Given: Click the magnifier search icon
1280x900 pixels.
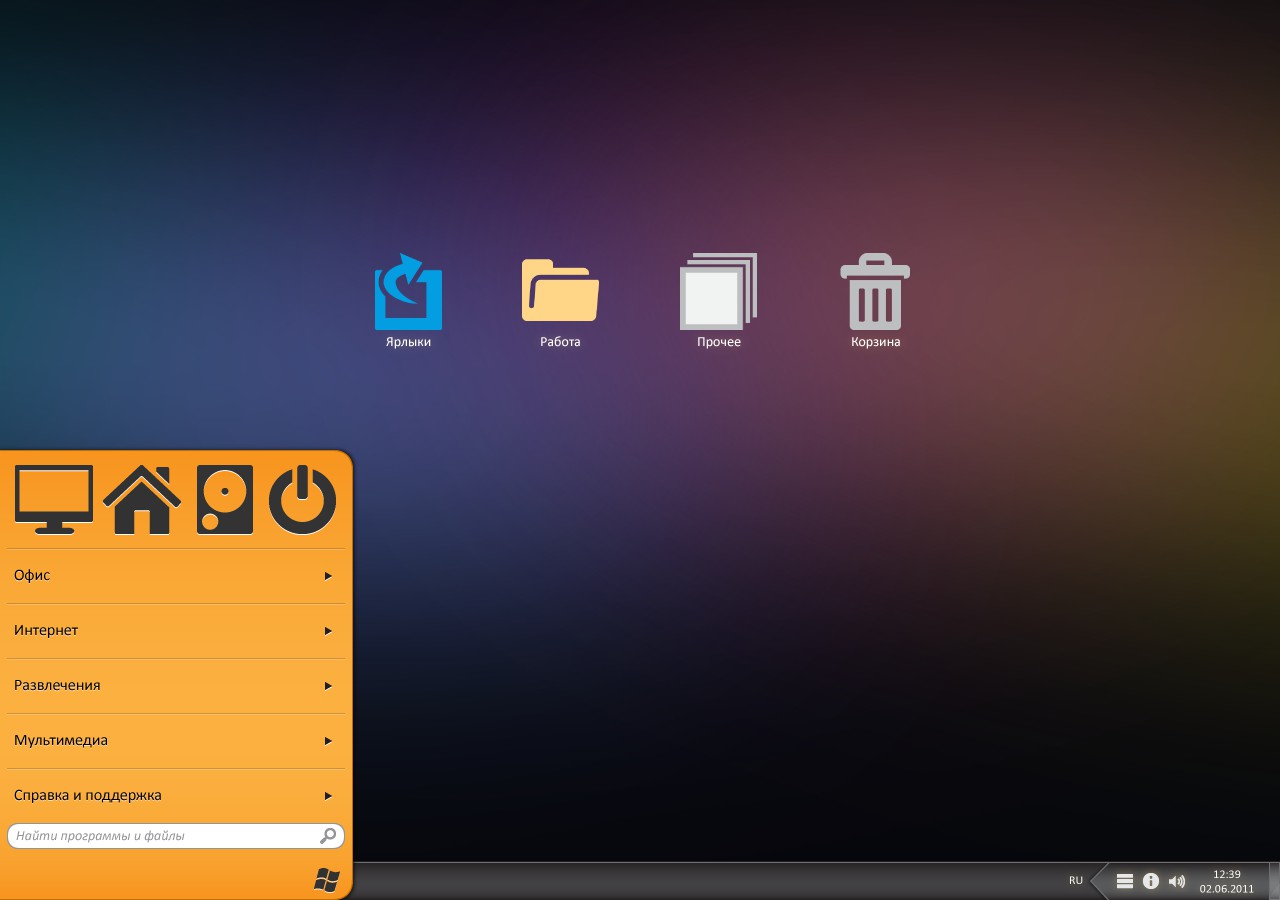Looking at the screenshot, I should [328, 836].
